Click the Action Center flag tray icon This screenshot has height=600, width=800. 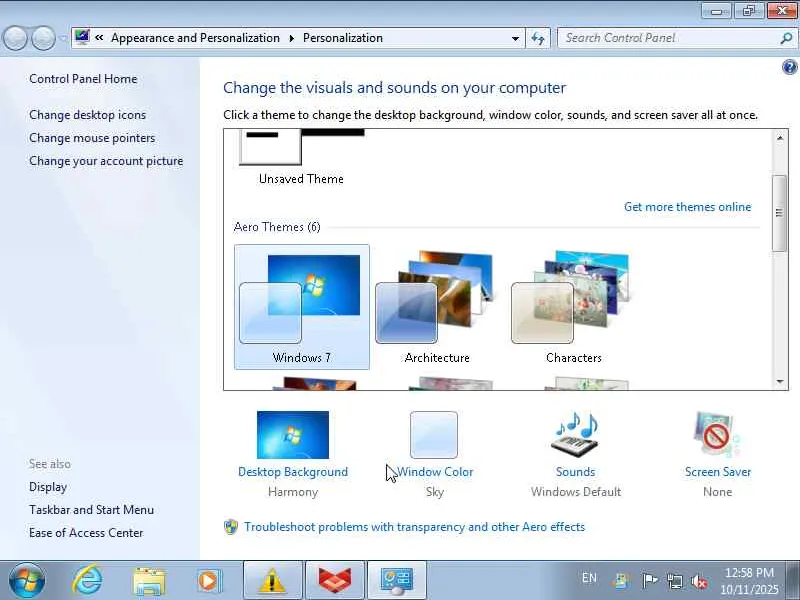pyautogui.click(x=649, y=581)
